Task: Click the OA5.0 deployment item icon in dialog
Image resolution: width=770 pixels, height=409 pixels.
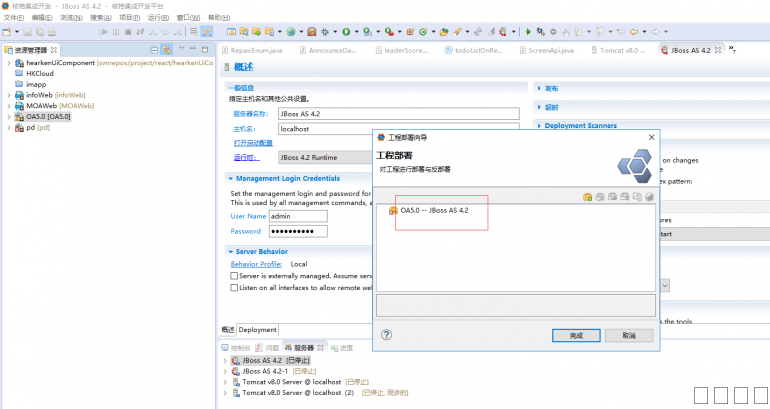Action: point(393,210)
